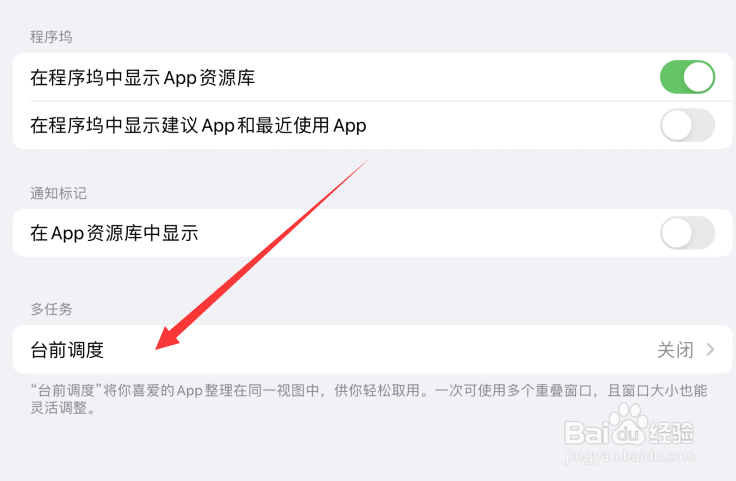Click the Bai text in watermark logo

pyautogui.click(x=586, y=433)
